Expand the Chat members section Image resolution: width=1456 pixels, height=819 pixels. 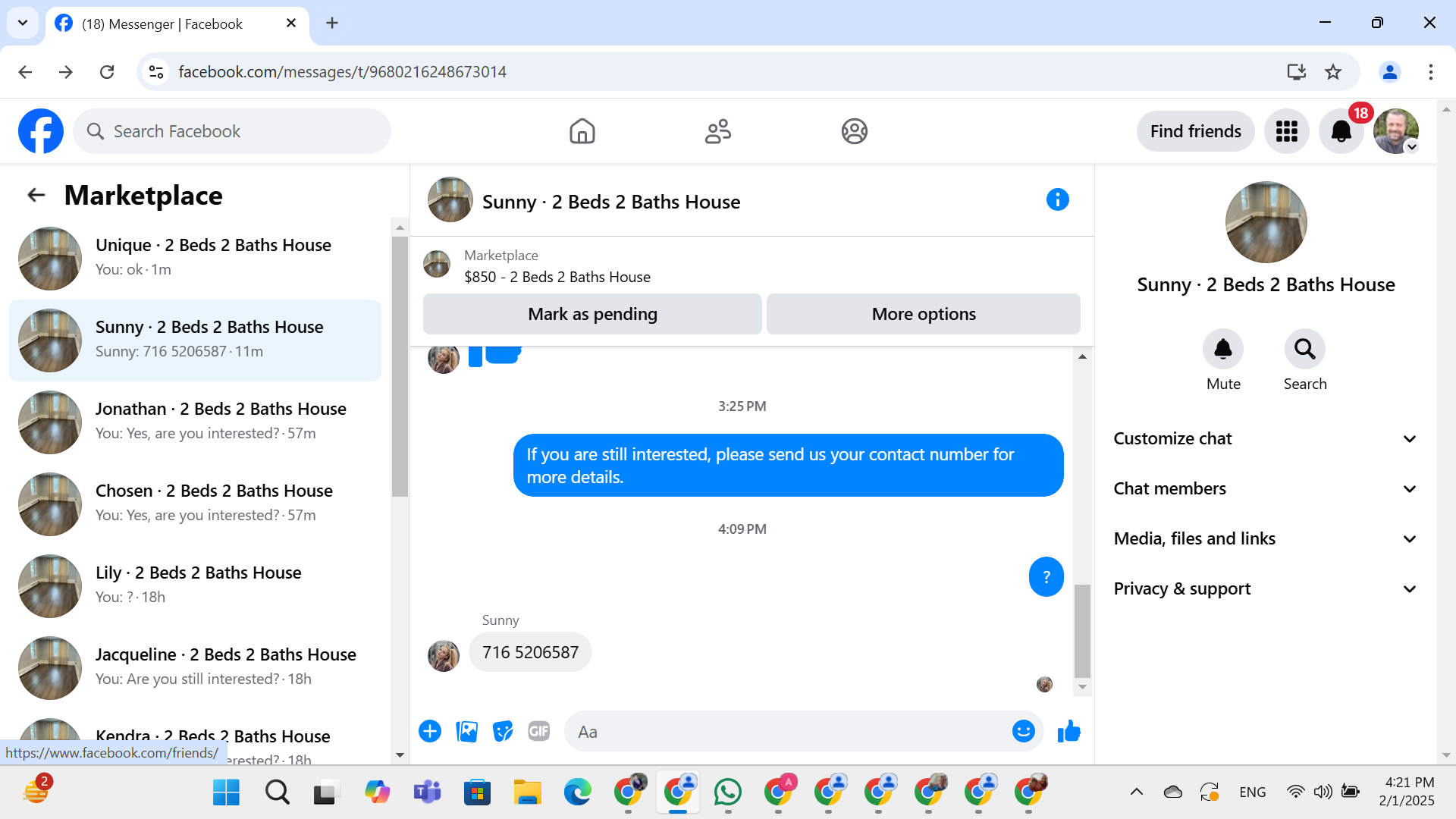(x=1264, y=489)
